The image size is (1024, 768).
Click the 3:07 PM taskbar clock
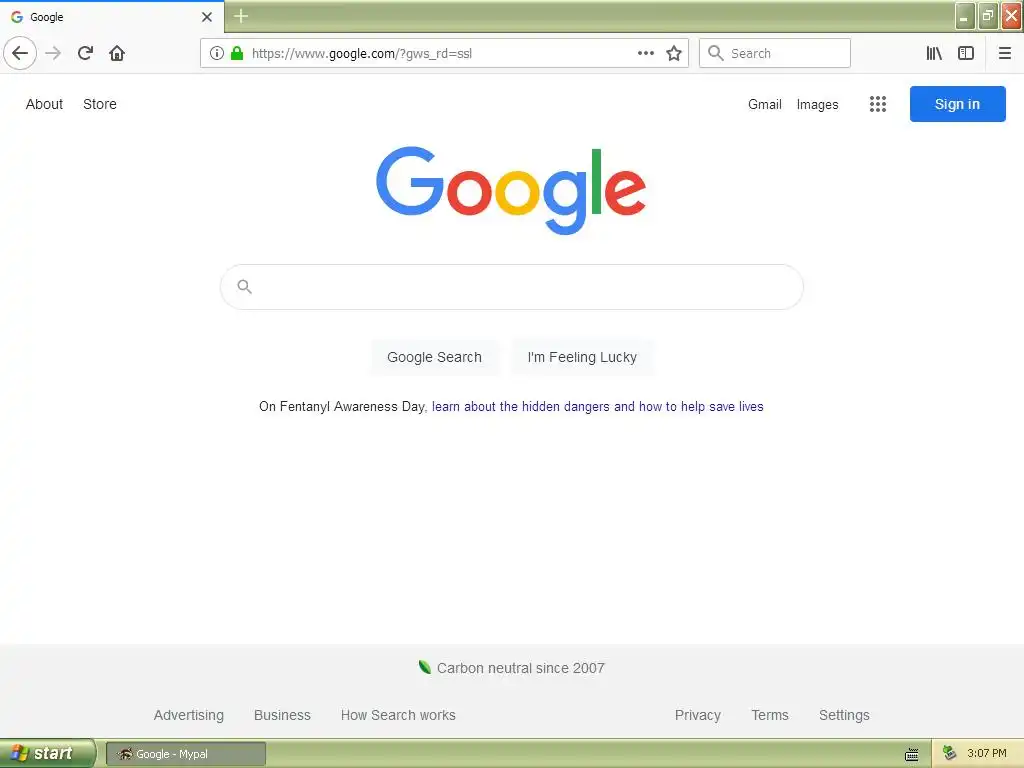tap(987, 753)
